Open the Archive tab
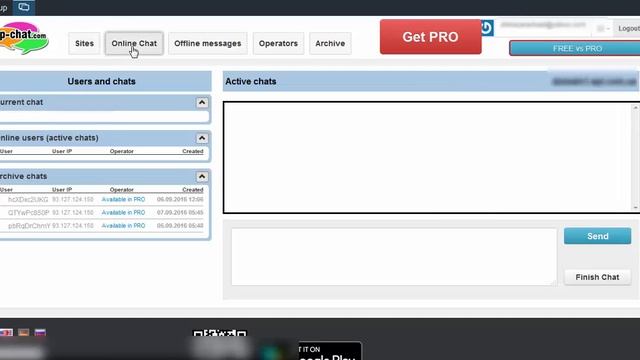Image resolution: width=640 pixels, height=360 pixels. tap(330, 43)
